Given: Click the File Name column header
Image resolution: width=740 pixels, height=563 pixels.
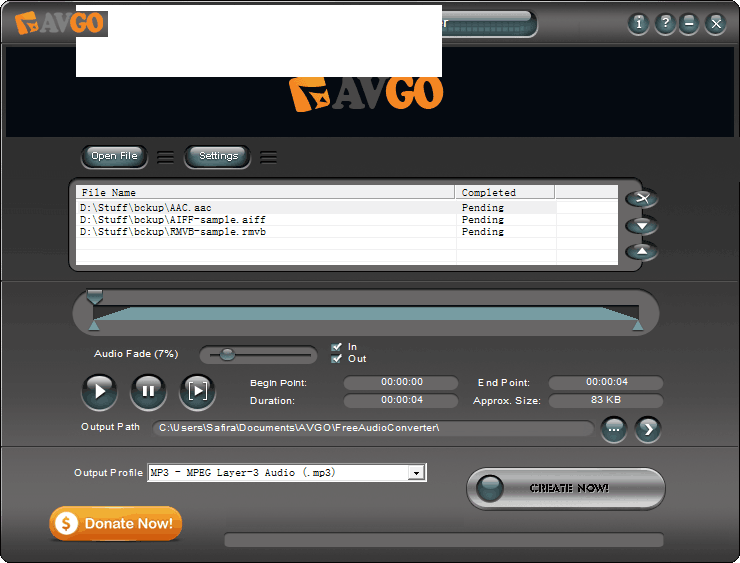Looking at the screenshot, I should click(x=265, y=193).
